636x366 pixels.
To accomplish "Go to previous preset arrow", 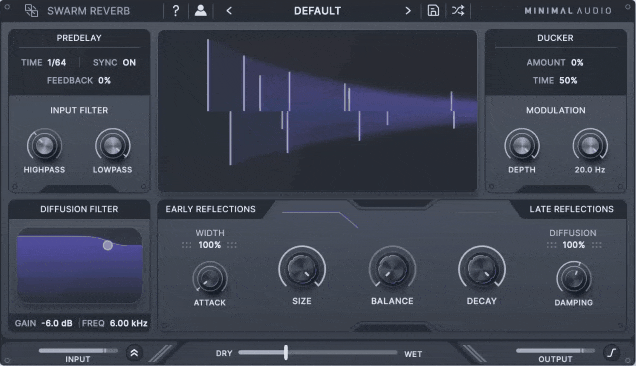I will 229,11.
